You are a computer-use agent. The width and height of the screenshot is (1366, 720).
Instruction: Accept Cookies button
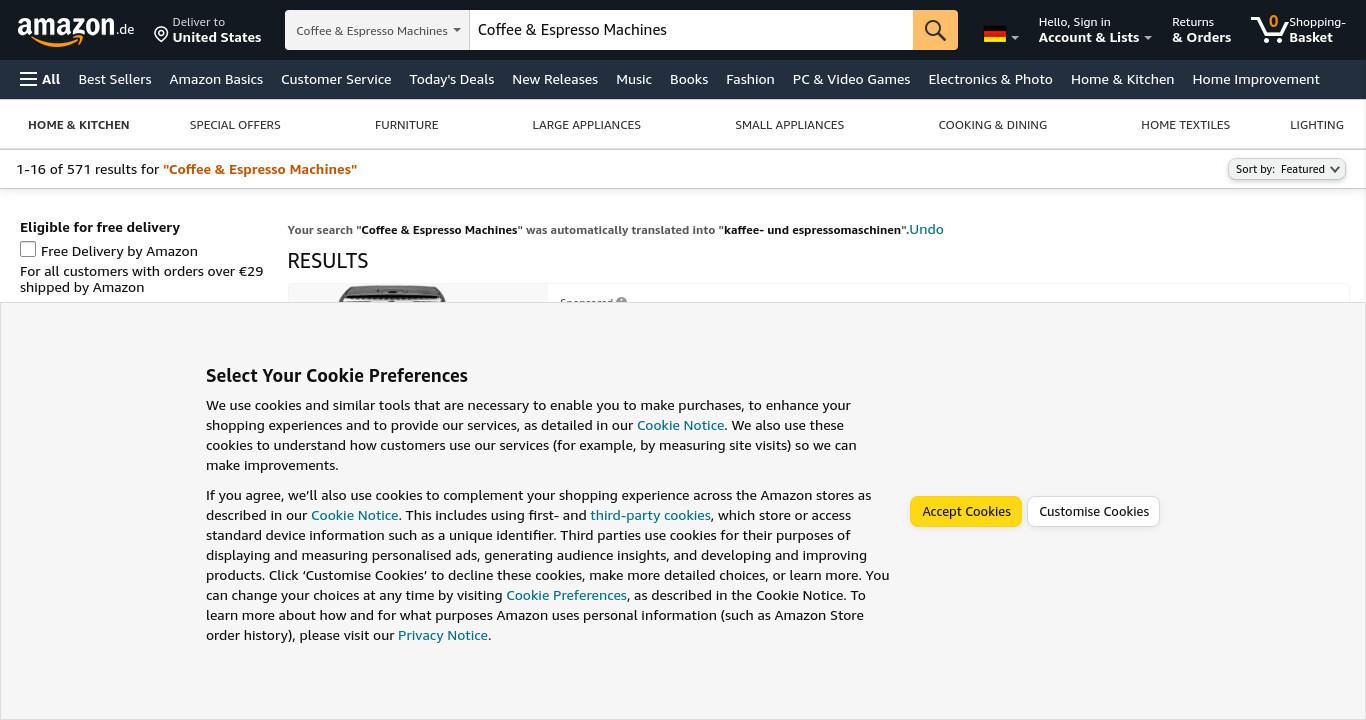(966, 511)
